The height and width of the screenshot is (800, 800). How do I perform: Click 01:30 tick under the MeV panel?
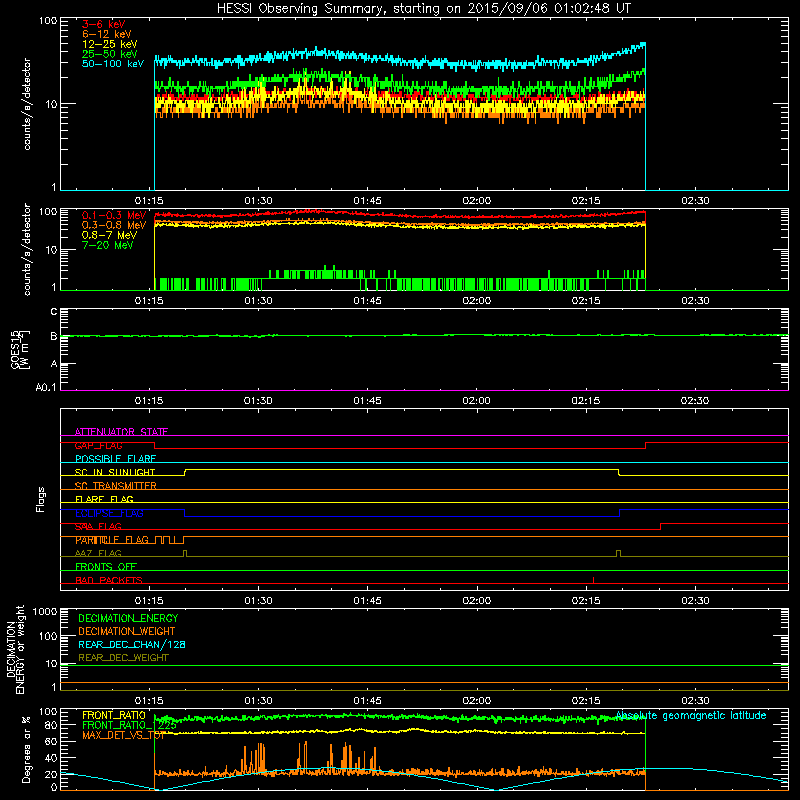258,301
